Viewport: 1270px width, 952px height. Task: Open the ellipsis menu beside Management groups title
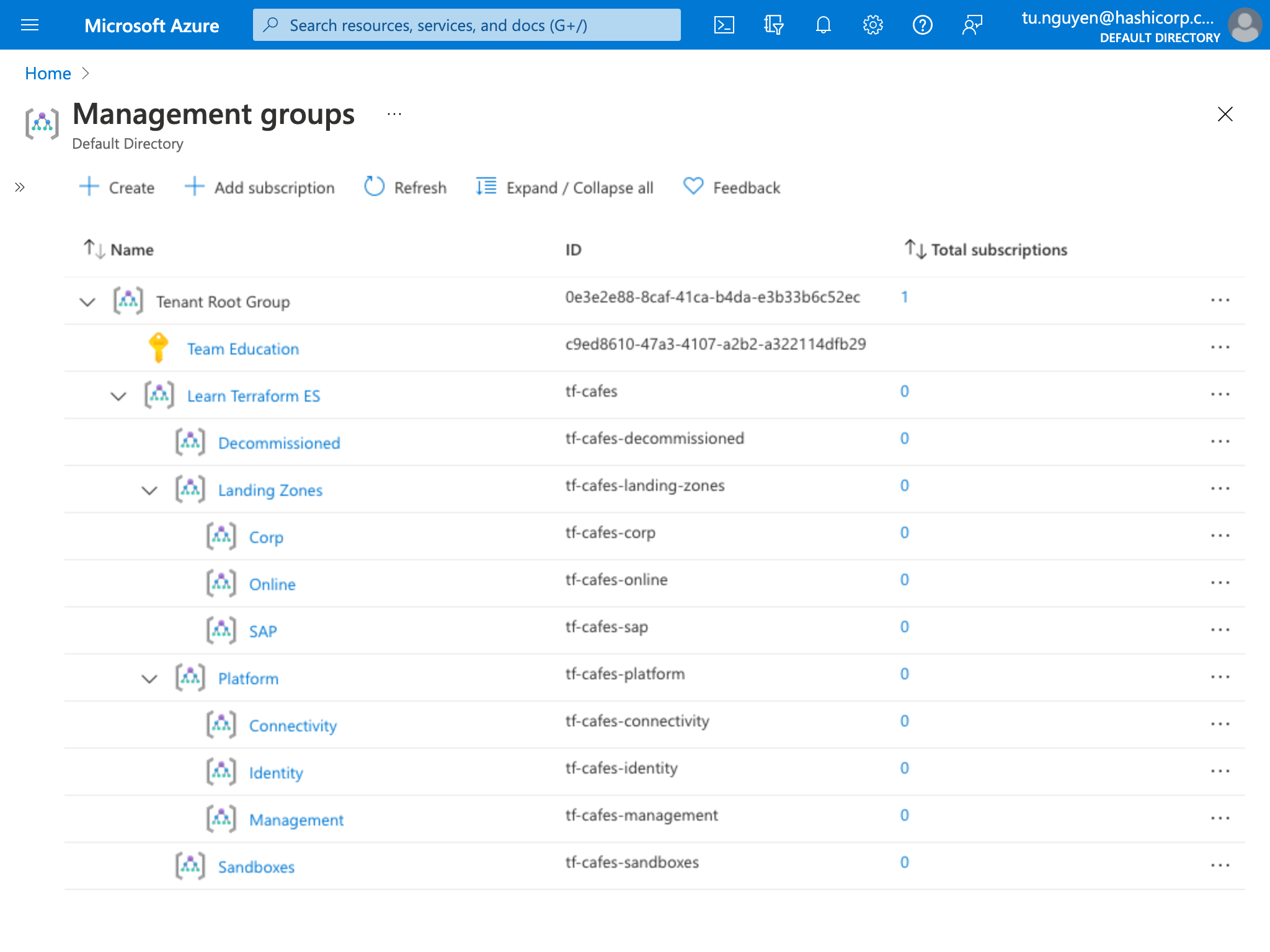394,113
